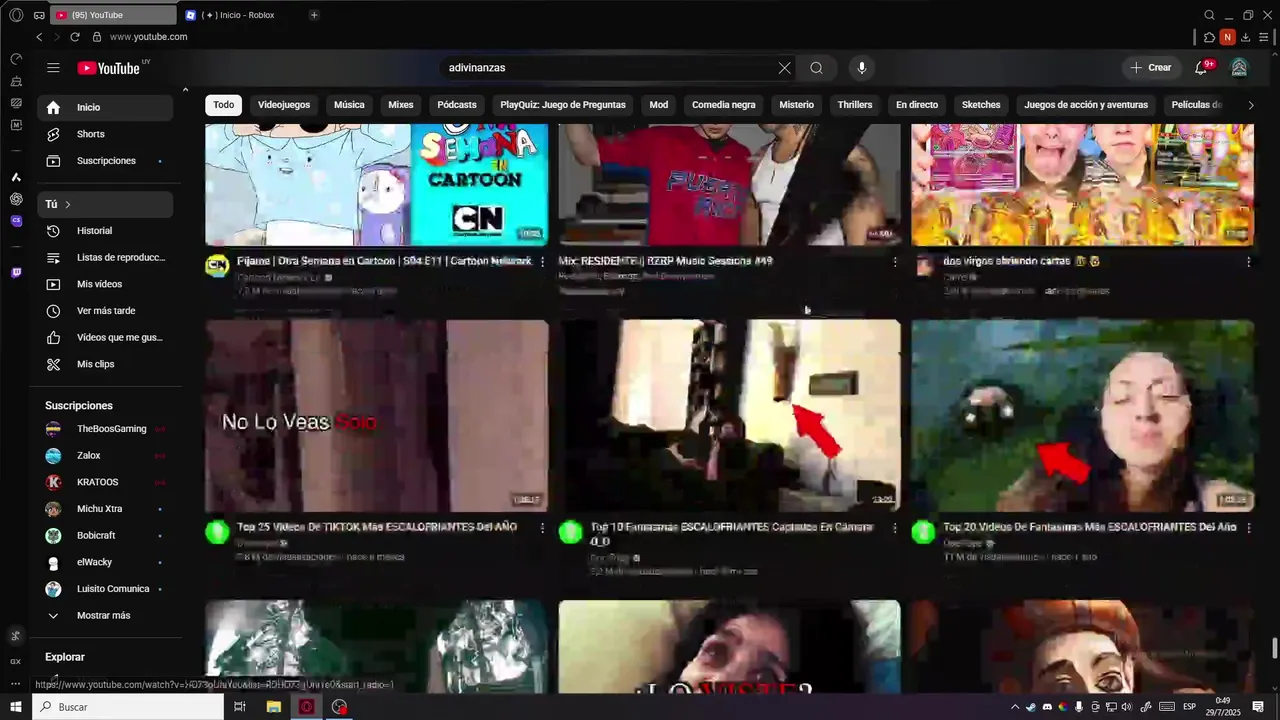Select the Todo filter chip
This screenshot has height=720, width=1280.
pyautogui.click(x=224, y=105)
